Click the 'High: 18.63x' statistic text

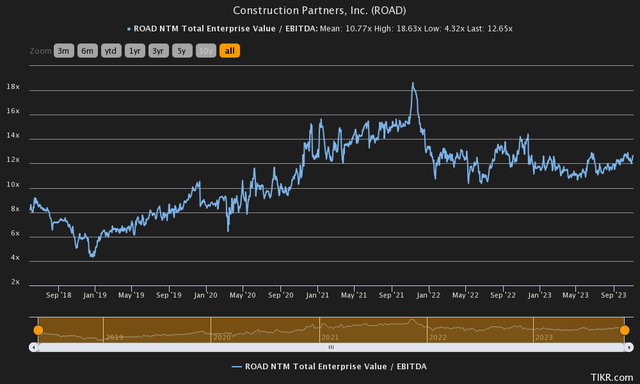(398, 29)
